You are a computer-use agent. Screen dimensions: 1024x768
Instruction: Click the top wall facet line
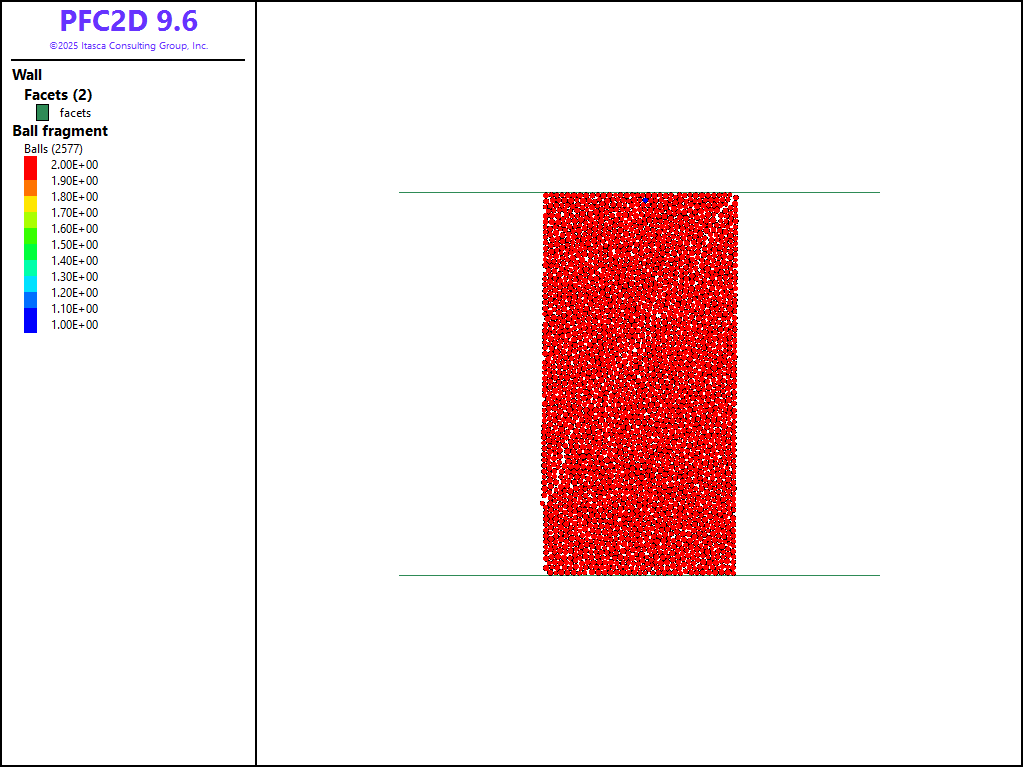tap(470, 192)
